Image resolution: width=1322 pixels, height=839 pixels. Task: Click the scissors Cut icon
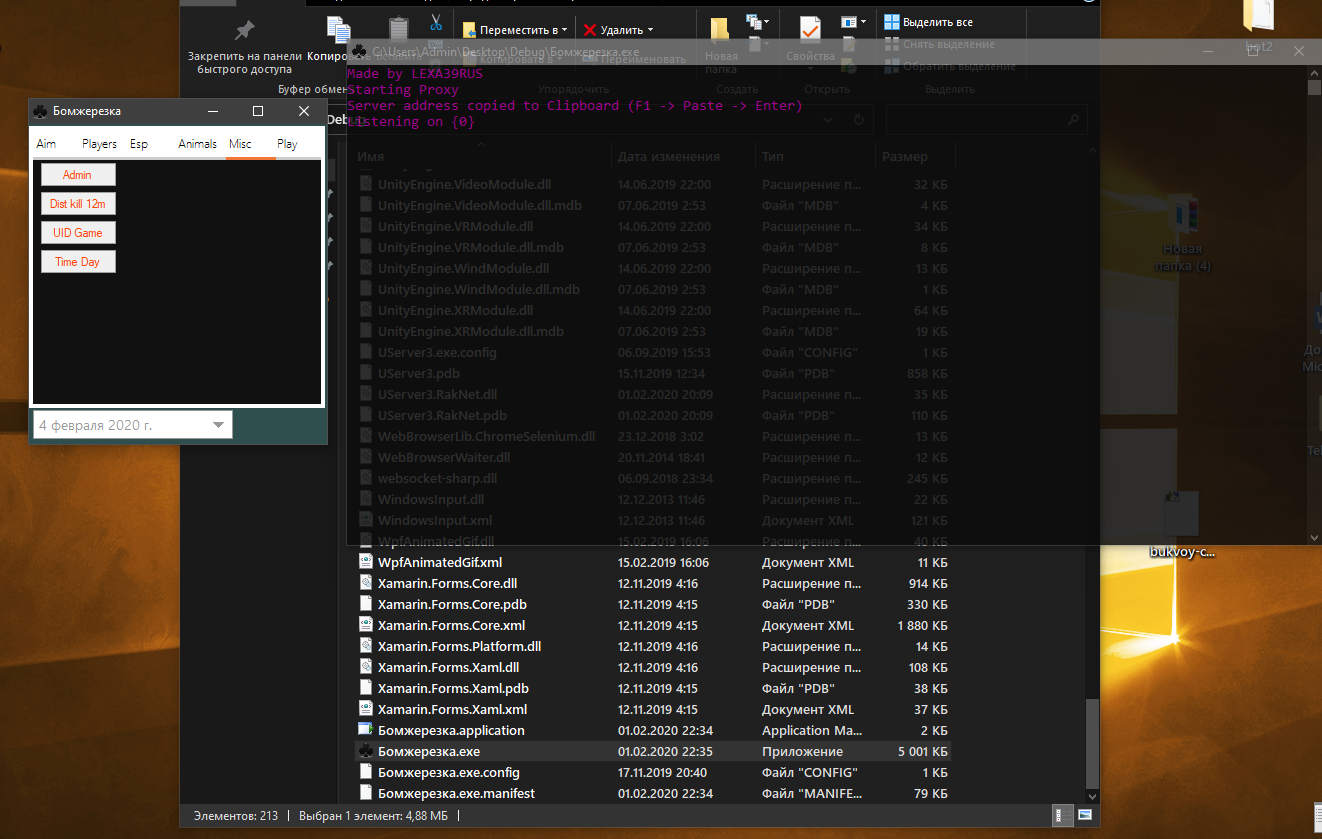436,22
